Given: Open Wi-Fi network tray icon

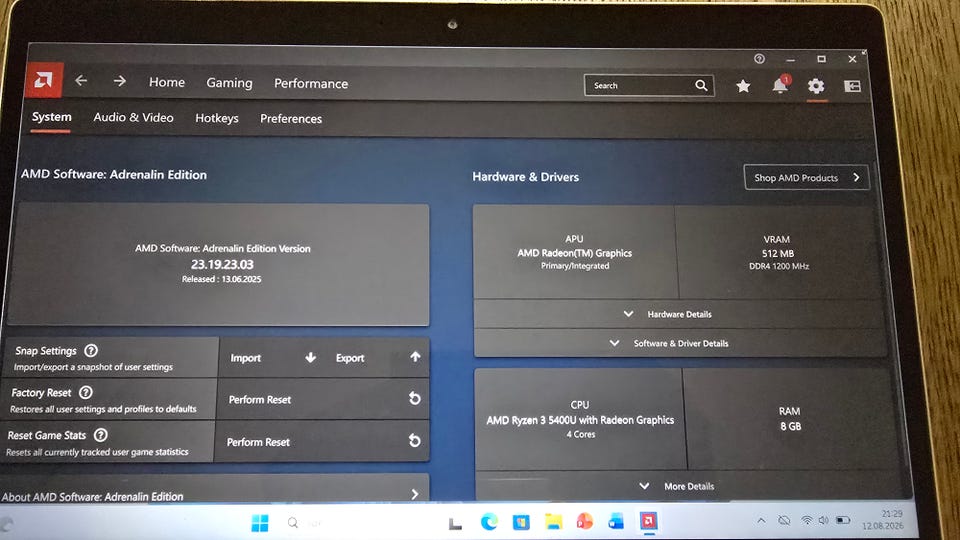Looking at the screenshot, I should point(807,520).
